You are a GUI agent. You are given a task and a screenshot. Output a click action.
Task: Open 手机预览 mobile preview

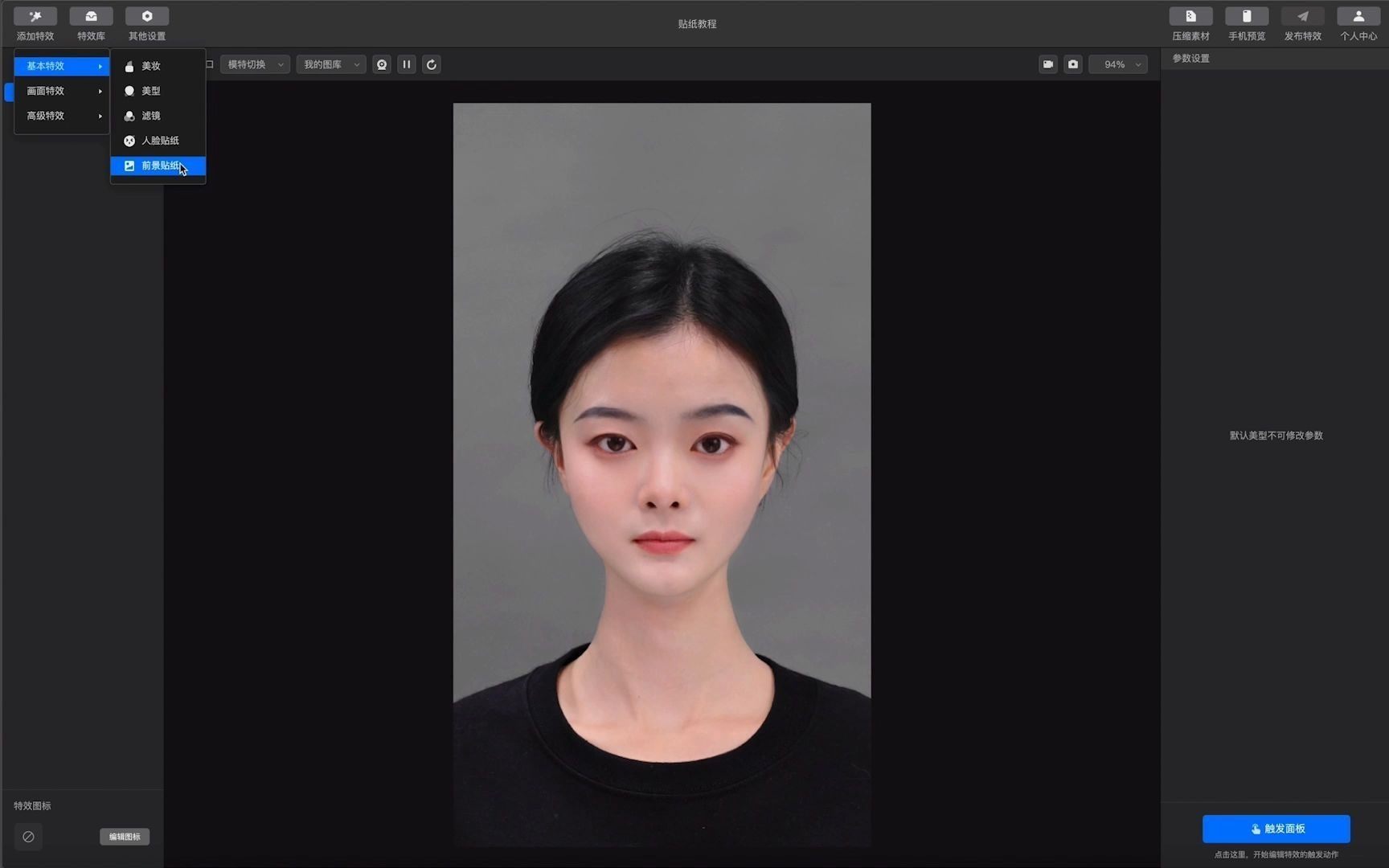pos(1246,23)
